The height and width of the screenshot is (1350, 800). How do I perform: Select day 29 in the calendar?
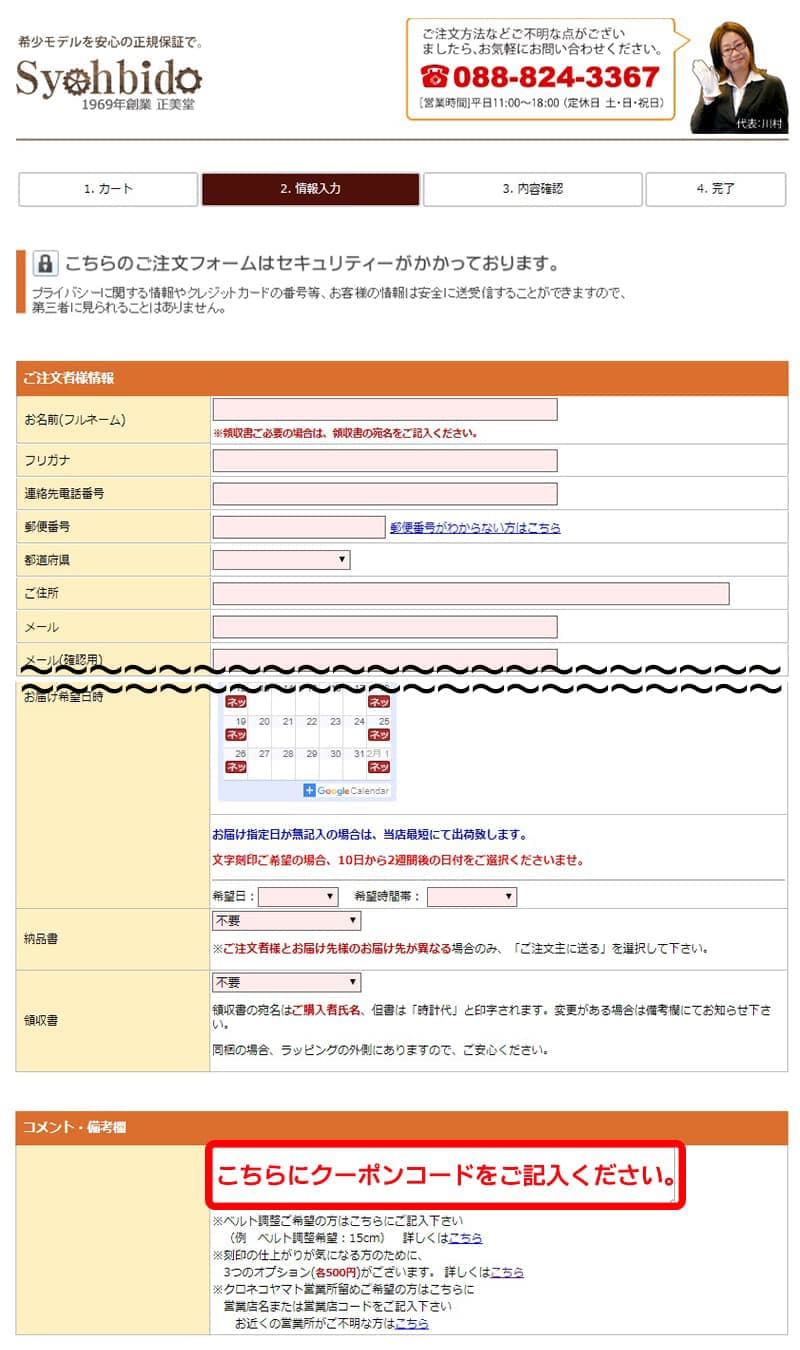312,754
